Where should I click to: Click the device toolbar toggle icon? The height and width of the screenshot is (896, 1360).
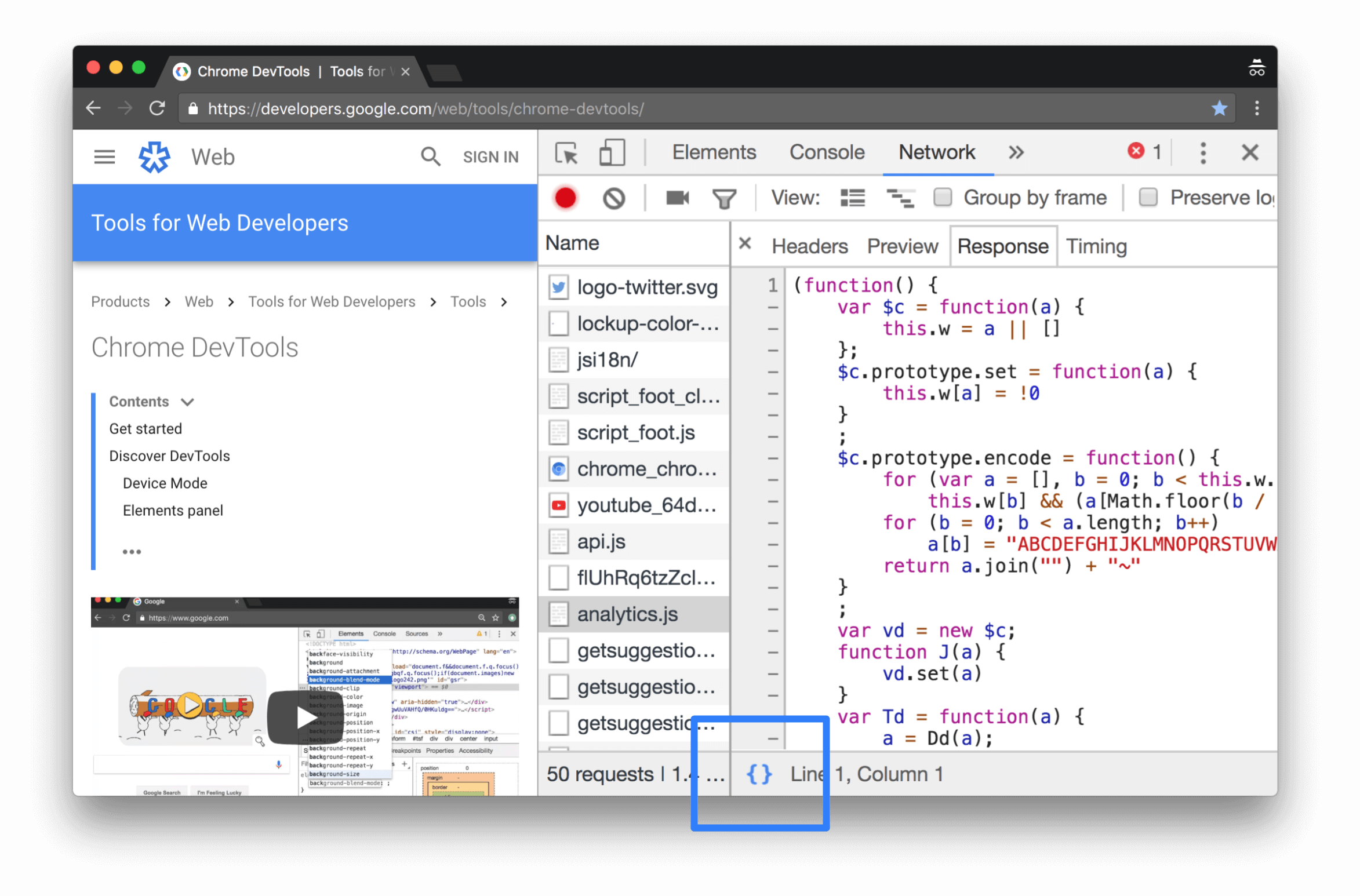coord(611,153)
